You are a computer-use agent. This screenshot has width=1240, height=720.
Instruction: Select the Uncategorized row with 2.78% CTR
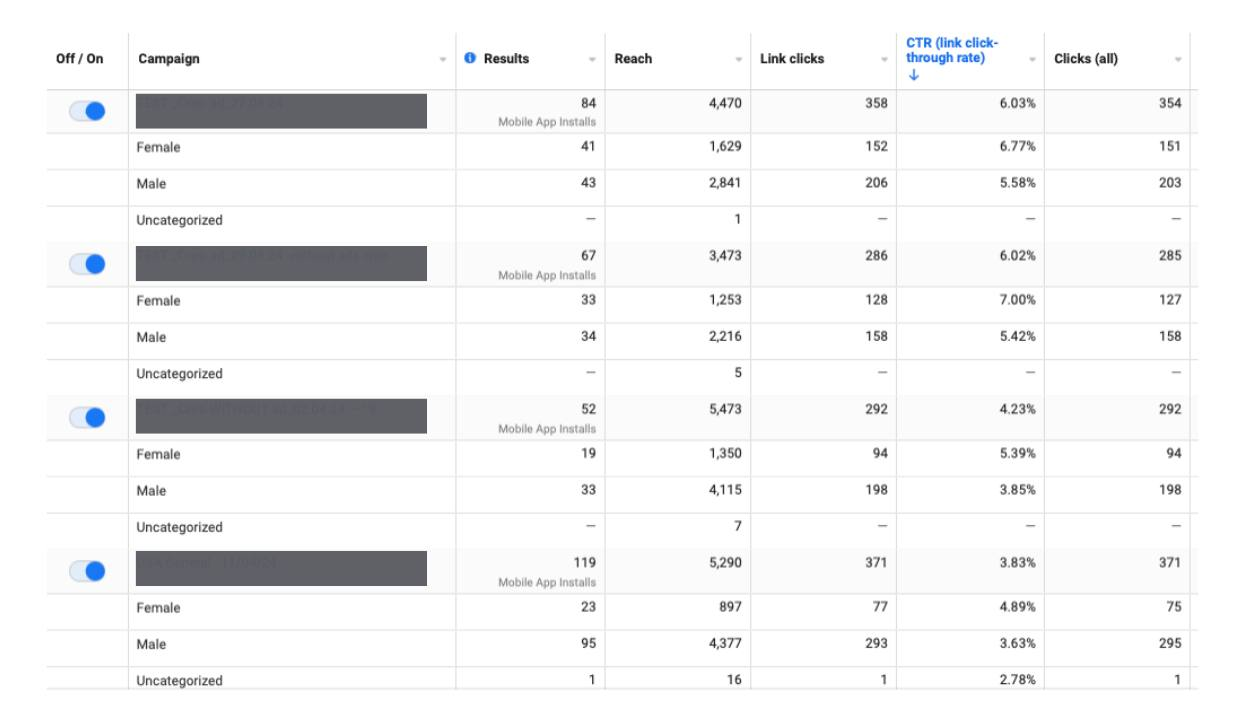tap(179, 681)
